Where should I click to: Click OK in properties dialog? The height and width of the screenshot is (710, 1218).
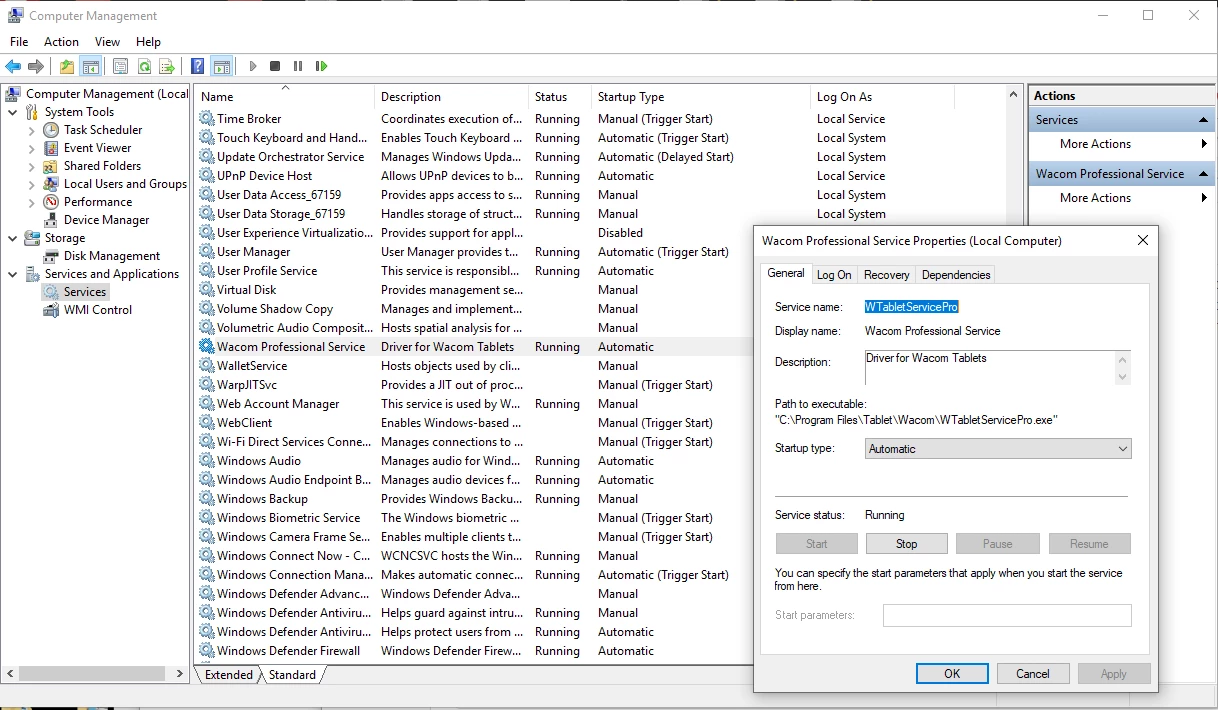coord(952,674)
